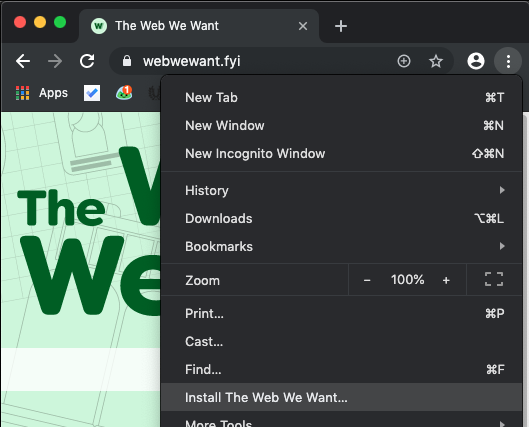
Task: Increase zoom with plus button
Action: pos(446,280)
